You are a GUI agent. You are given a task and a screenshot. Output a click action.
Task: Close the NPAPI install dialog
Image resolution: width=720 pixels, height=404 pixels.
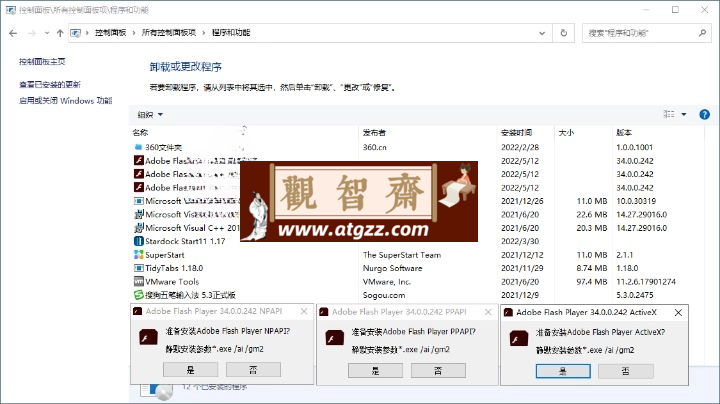[x=304, y=311]
